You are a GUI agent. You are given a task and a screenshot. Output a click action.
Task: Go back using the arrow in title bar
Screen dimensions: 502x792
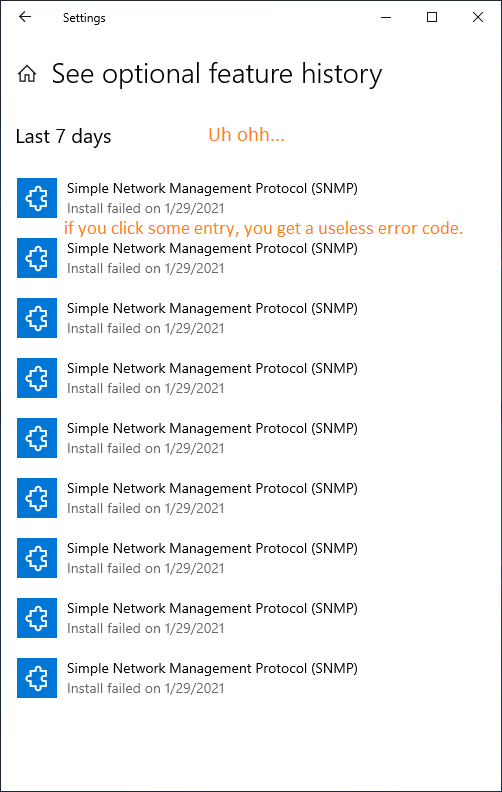pyautogui.click(x=25, y=17)
